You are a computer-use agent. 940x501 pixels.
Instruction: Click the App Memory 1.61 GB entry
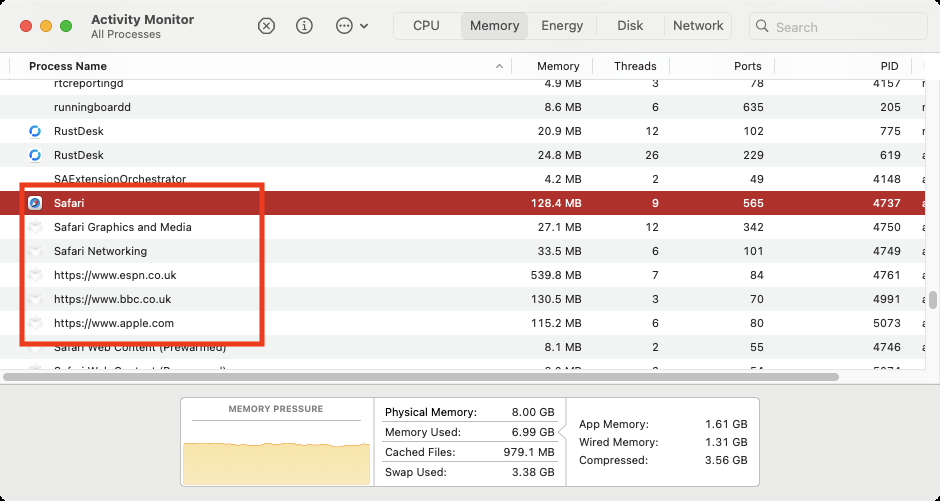tap(663, 424)
